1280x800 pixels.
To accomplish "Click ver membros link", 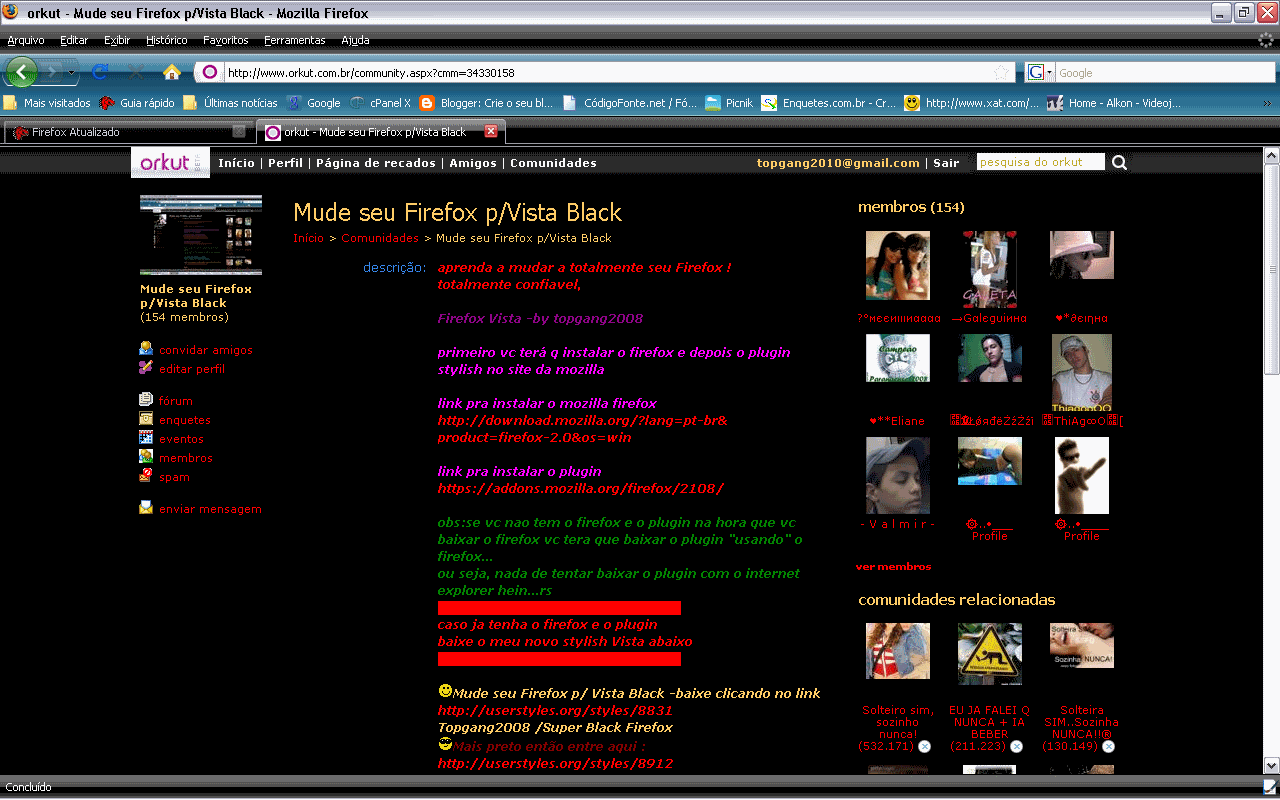I will (x=893, y=566).
